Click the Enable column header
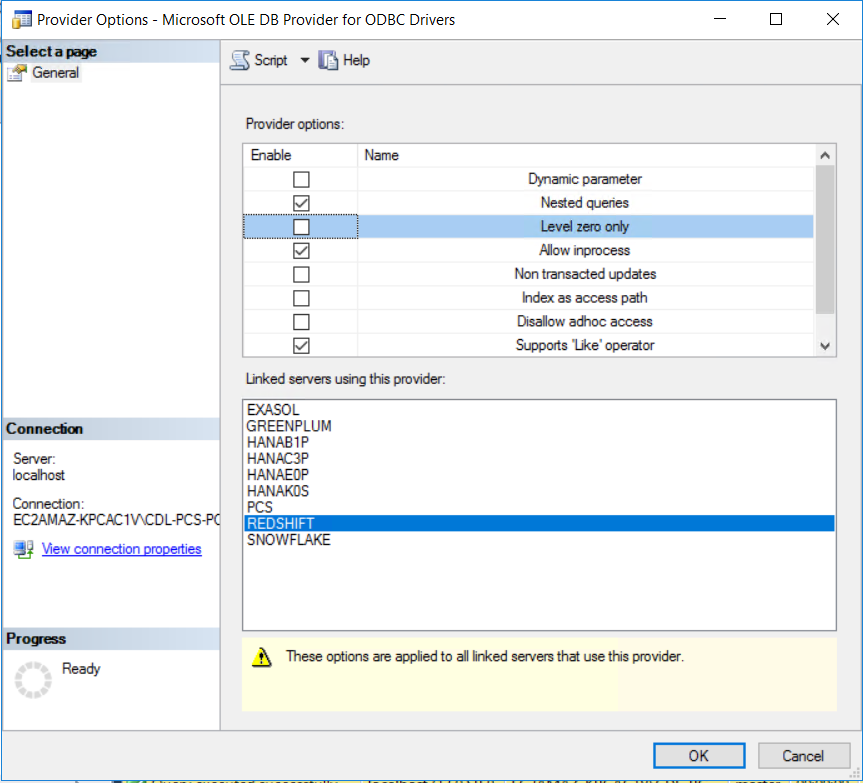 pyautogui.click(x=300, y=156)
